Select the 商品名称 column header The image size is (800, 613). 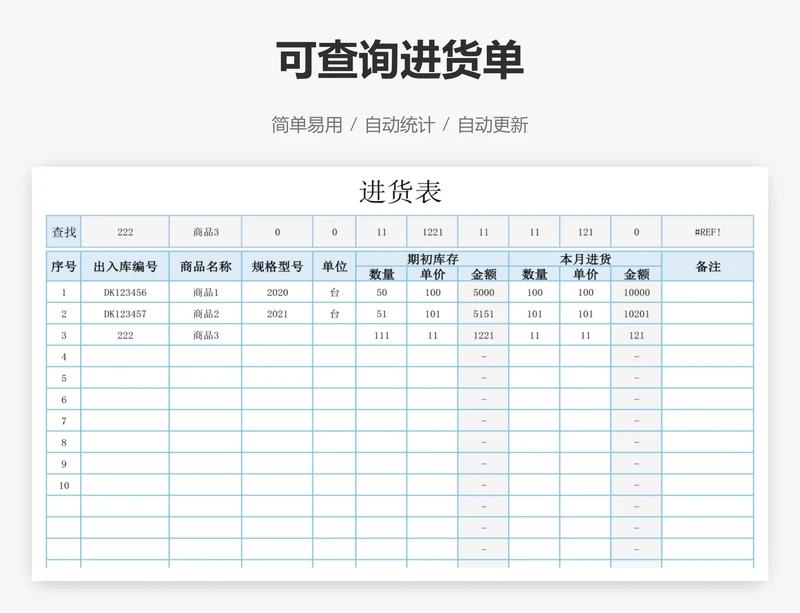click(x=206, y=266)
